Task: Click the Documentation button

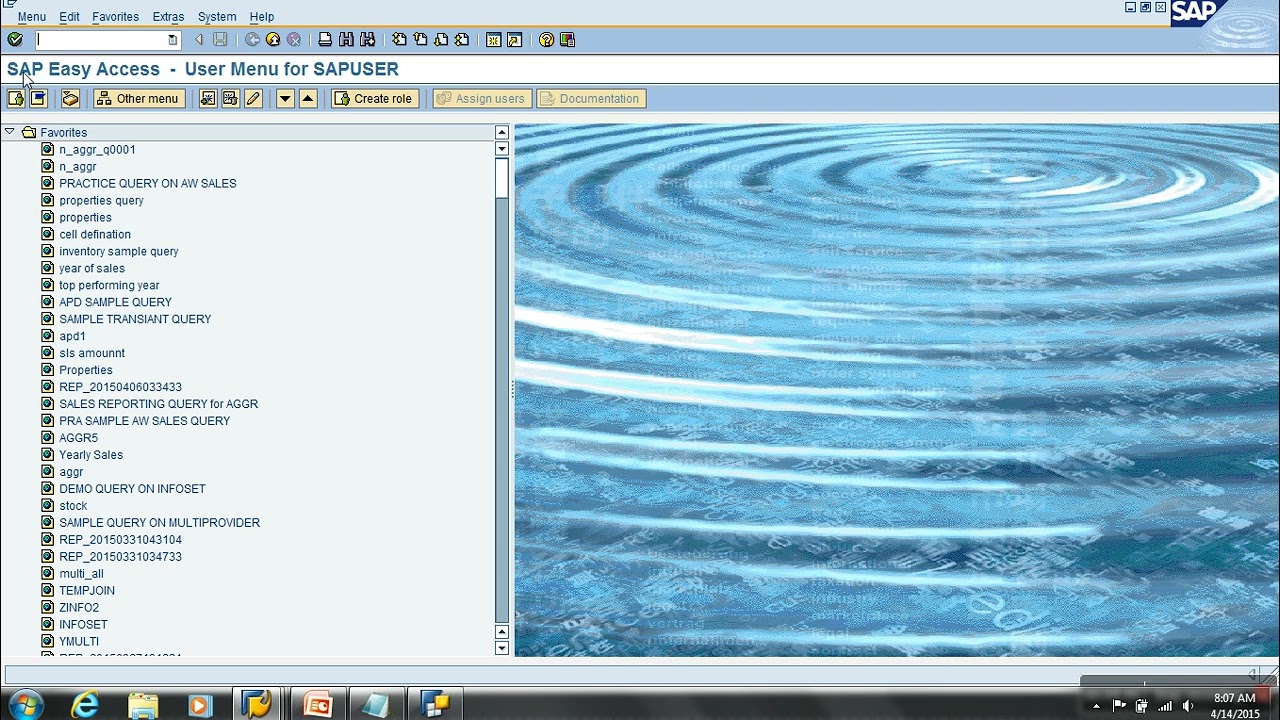Action: [x=590, y=98]
